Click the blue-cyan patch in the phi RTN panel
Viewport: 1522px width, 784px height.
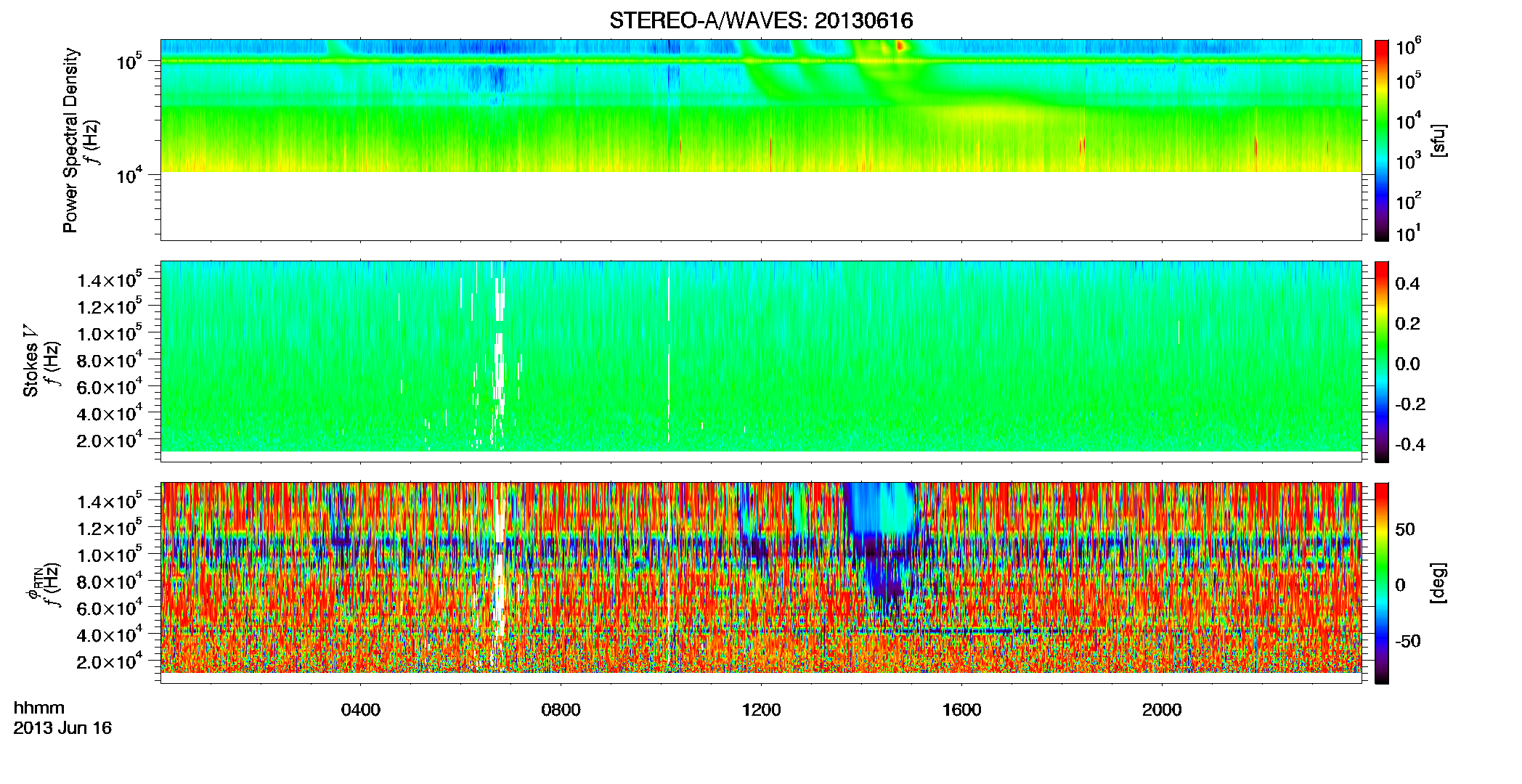882,508
